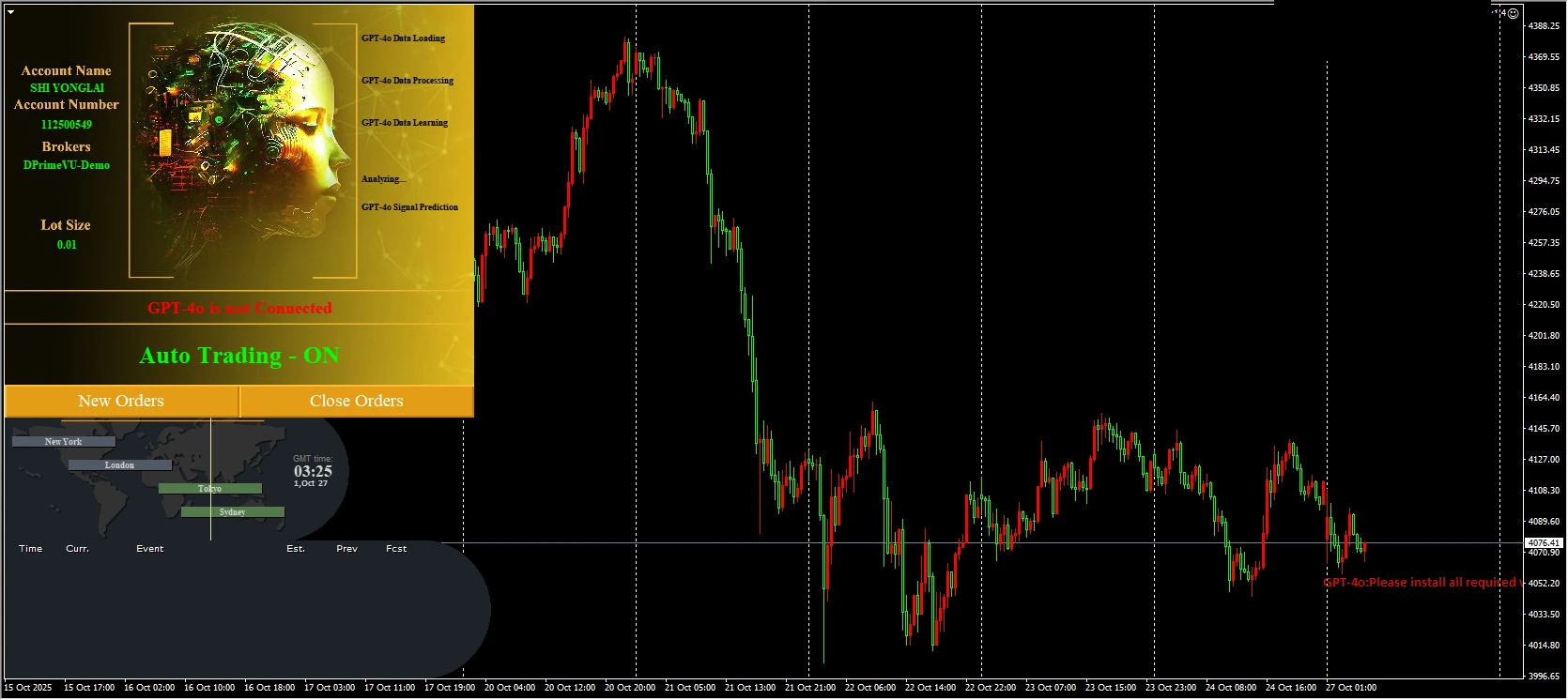This screenshot has width=1568, height=700.
Task: Click the GMT time 03:25 clock
Action: click(313, 471)
